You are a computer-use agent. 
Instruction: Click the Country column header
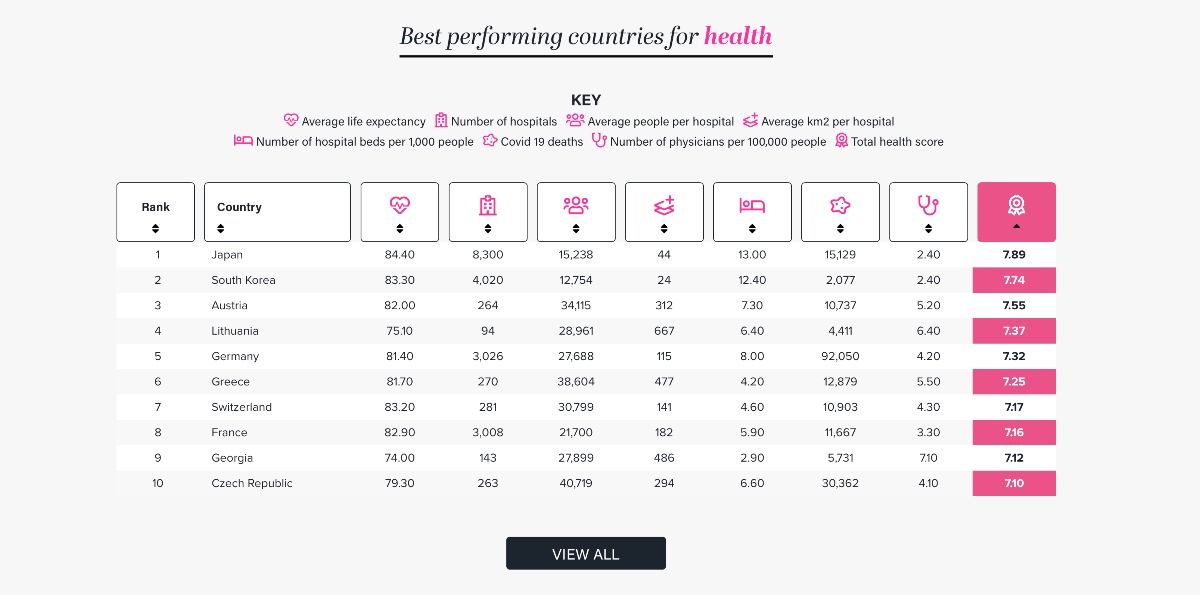point(240,207)
